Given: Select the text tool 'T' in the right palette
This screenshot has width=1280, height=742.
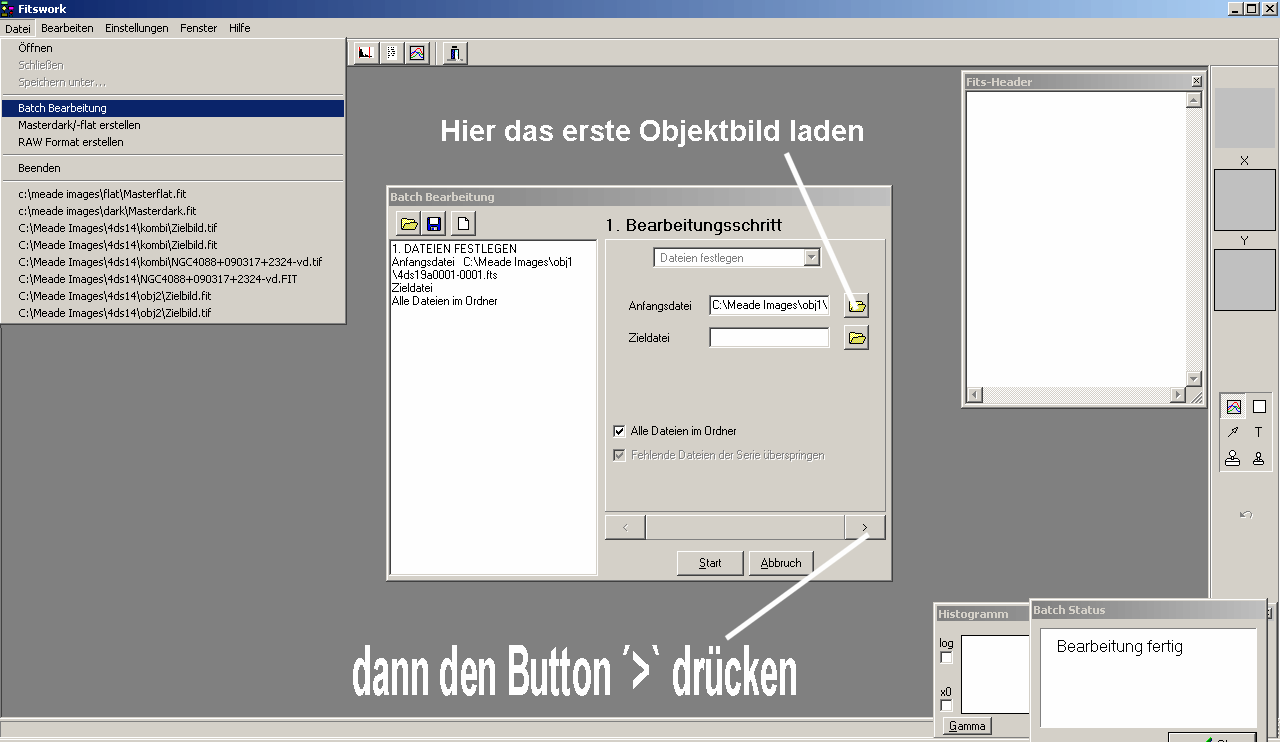Looking at the screenshot, I should point(1259,433).
